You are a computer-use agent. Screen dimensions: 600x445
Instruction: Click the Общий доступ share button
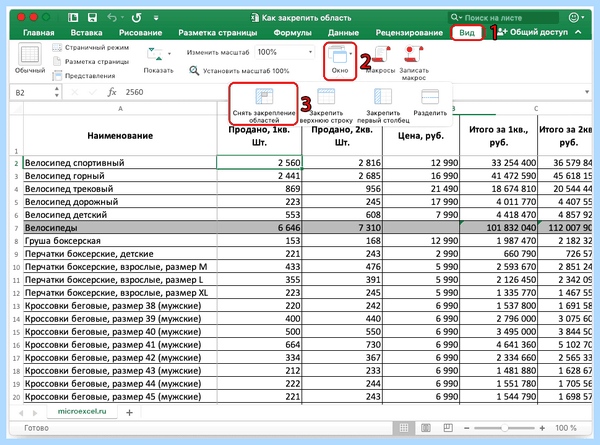click(x=532, y=33)
